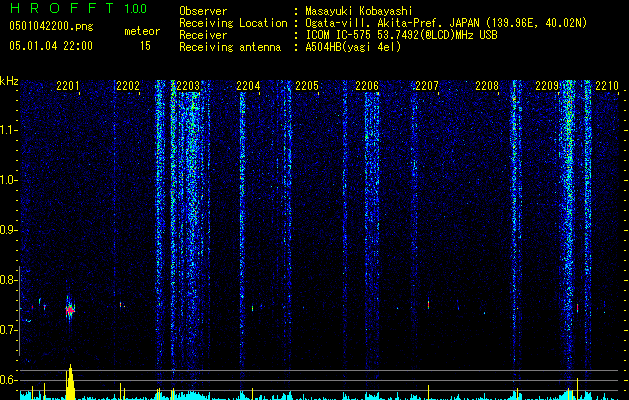Screen dimensions: 629x400
Task: Click the 'Receiving antenna' field label
Action: [x=230, y=47]
